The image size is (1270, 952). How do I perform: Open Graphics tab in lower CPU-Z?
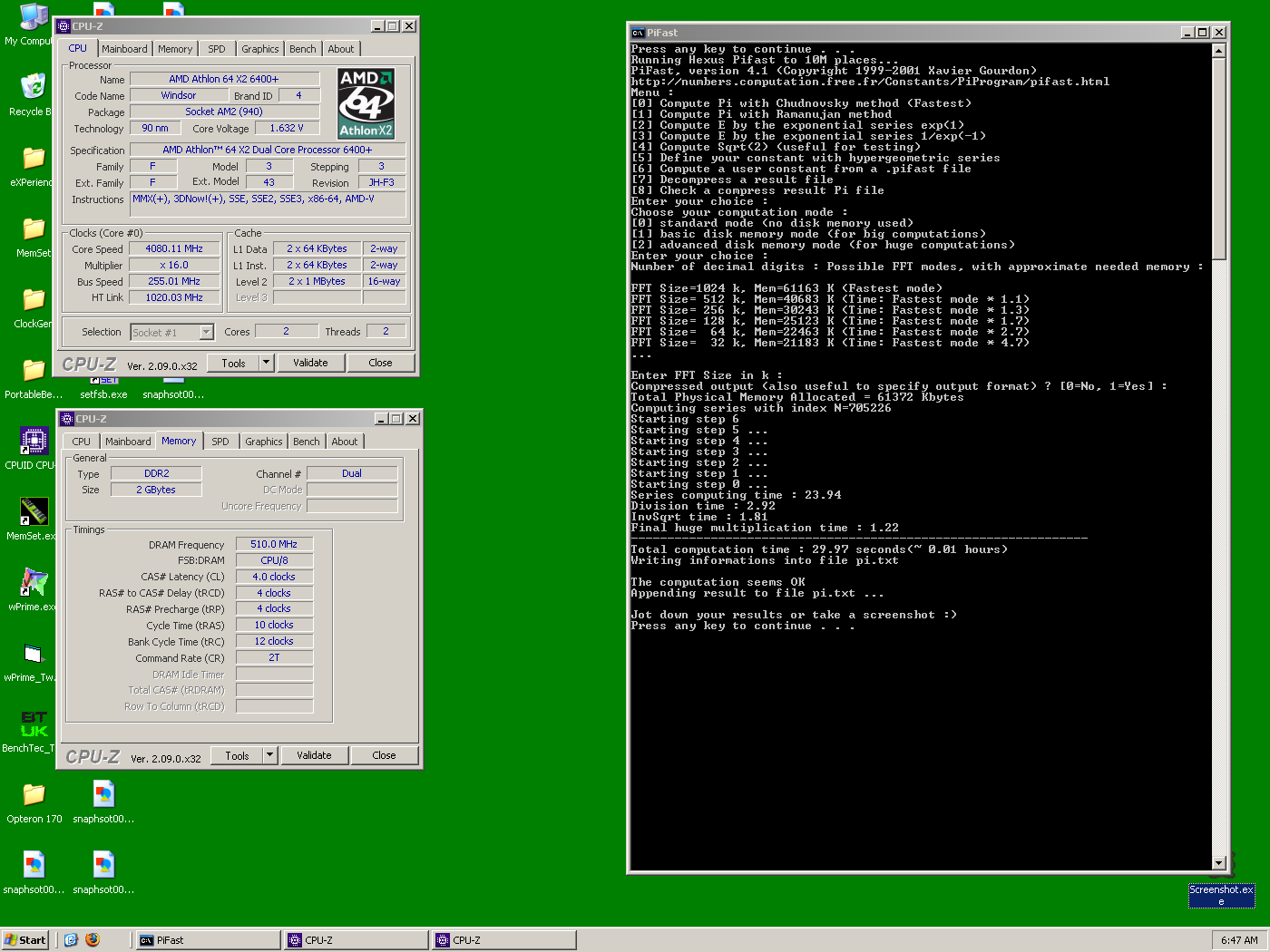(x=264, y=442)
